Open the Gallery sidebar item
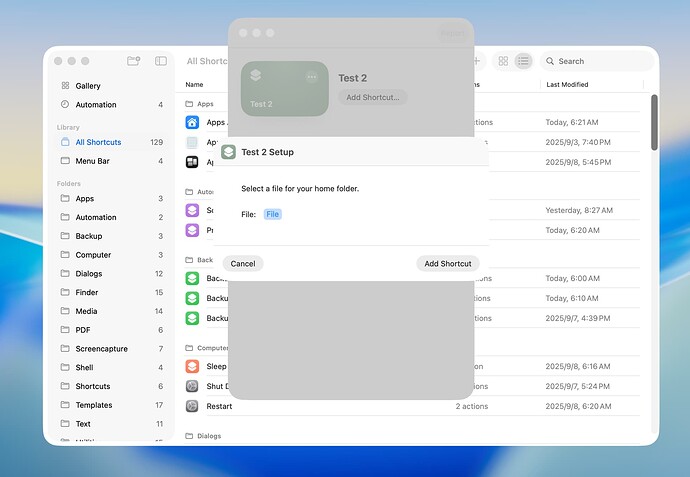690x477 pixels. (88, 86)
